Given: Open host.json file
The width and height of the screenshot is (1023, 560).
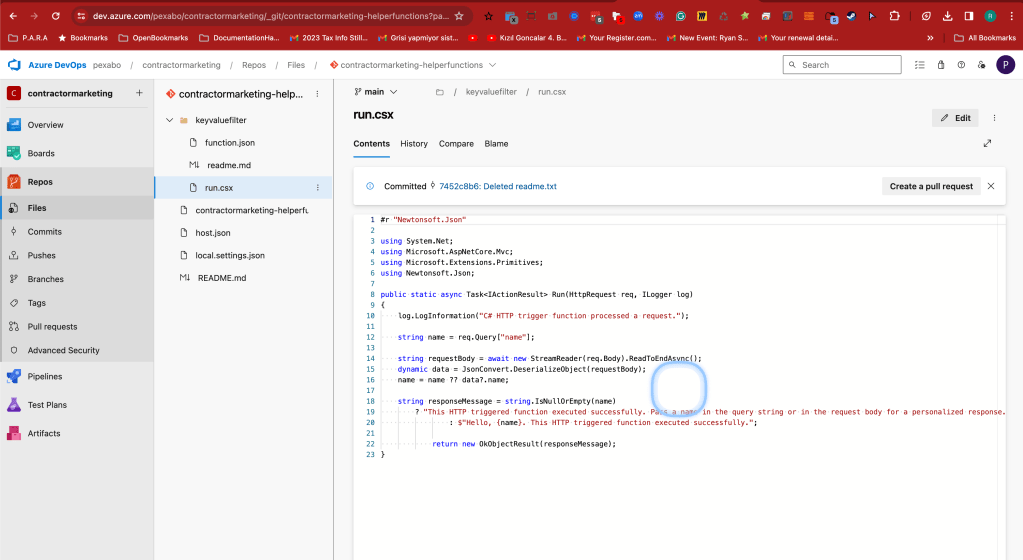Looking at the screenshot, I should pyautogui.click(x=213, y=233).
